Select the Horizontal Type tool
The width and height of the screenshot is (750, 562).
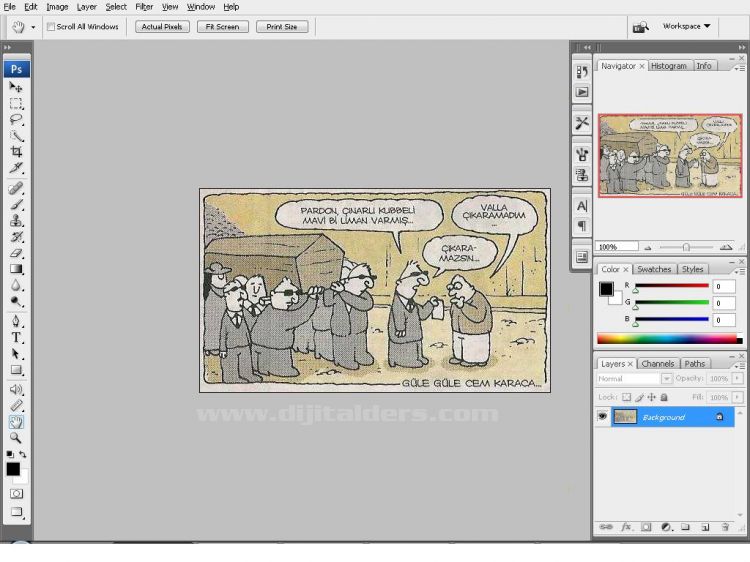(16, 338)
